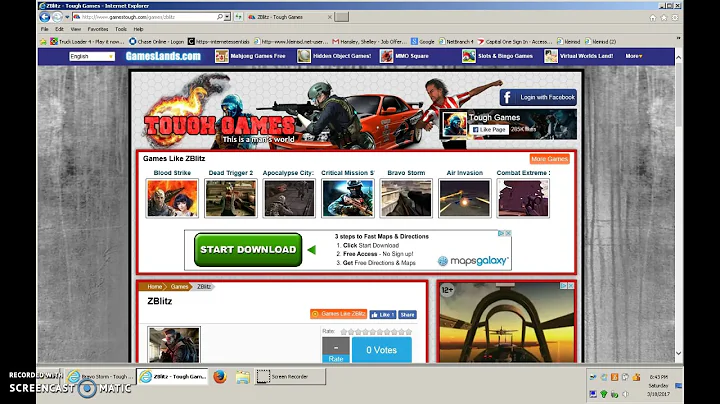Image resolution: width=720 pixels, height=404 pixels.
Task: Open Capital One Sign In bookmark
Action: tap(515, 41)
